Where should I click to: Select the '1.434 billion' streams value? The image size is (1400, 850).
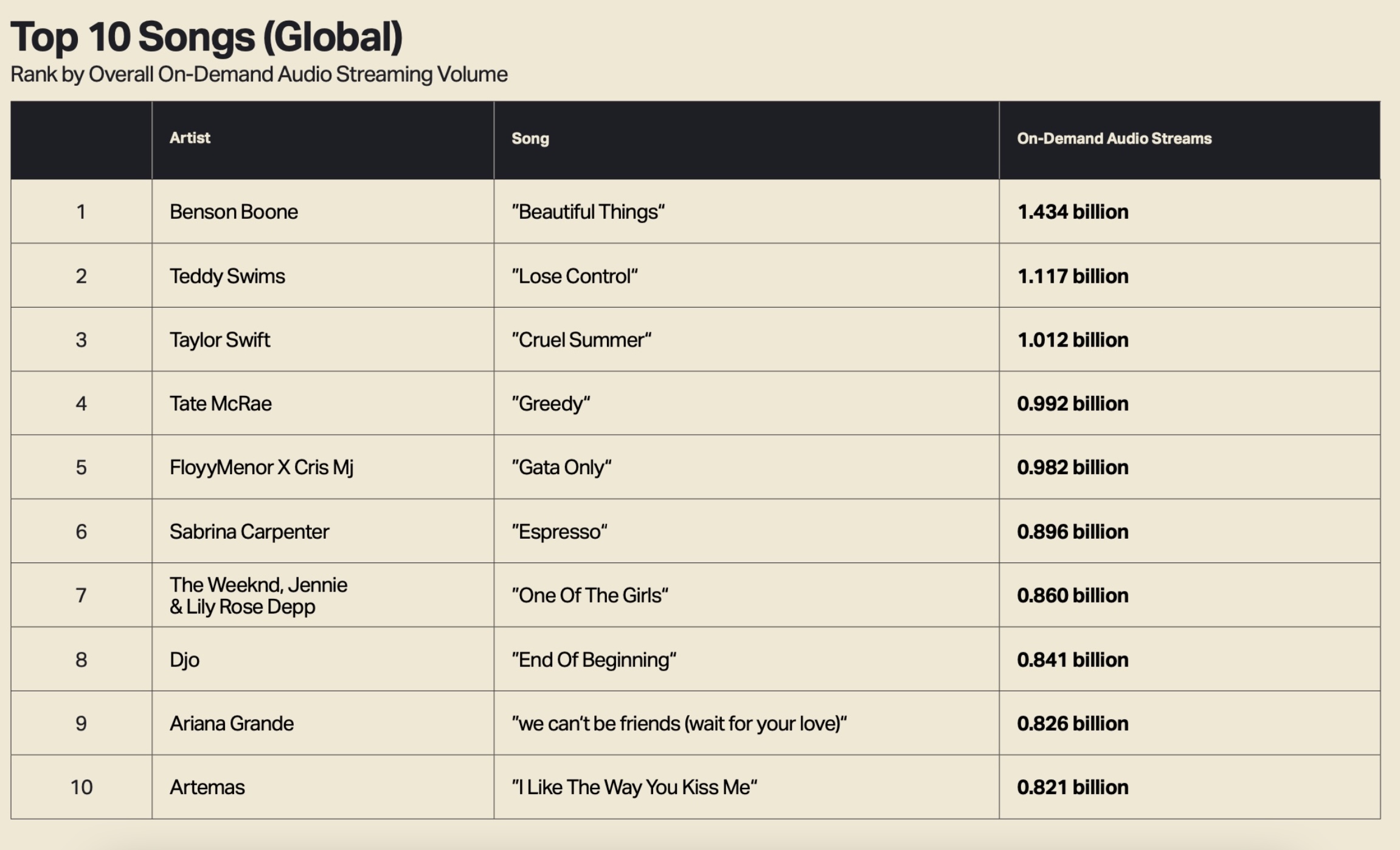[x=1073, y=212]
